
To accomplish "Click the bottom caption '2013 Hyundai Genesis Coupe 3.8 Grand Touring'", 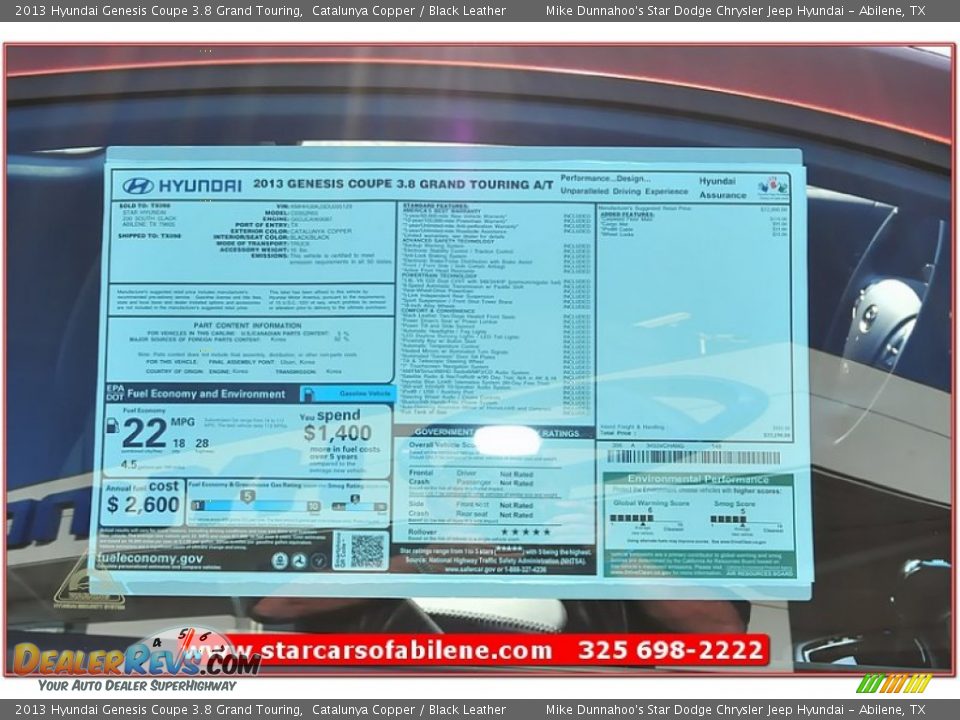I will point(159,710).
